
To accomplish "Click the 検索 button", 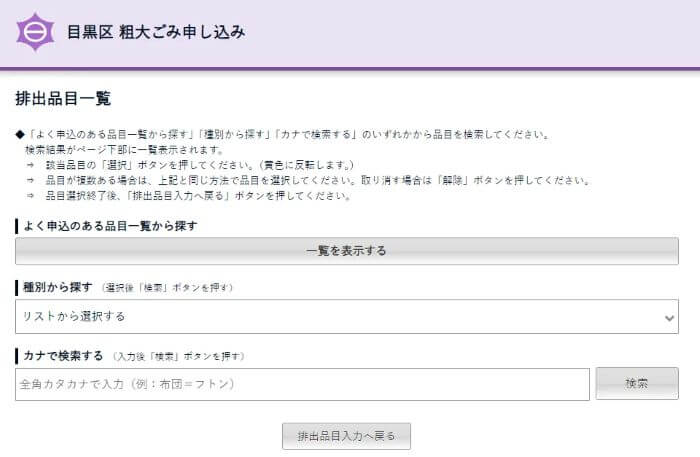I will [x=637, y=383].
